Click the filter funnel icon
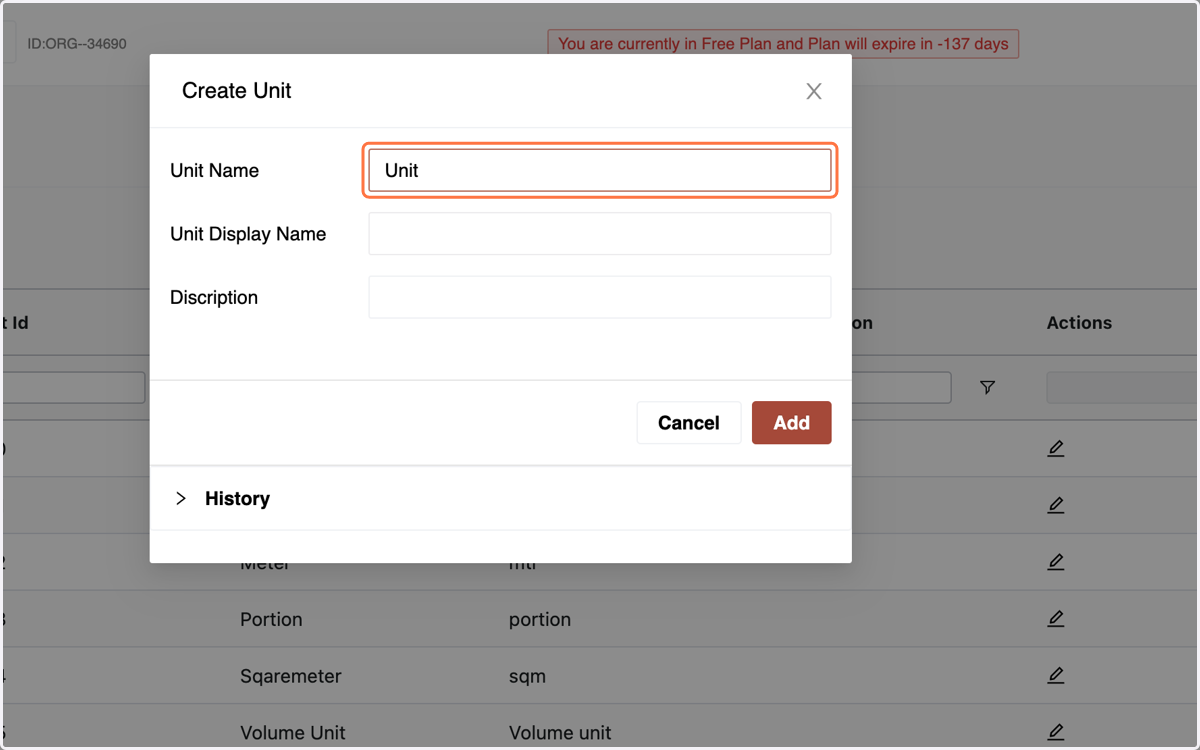The image size is (1200, 750). [987, 387]
